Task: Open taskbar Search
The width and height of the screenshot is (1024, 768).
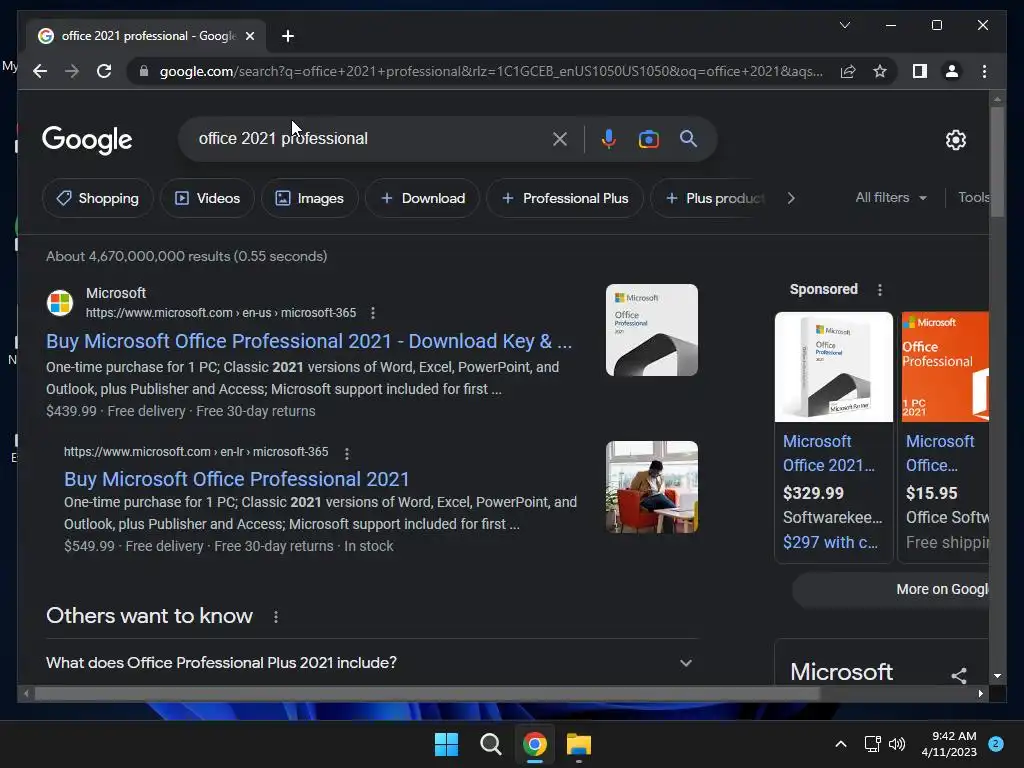Action: coord(490,744)
